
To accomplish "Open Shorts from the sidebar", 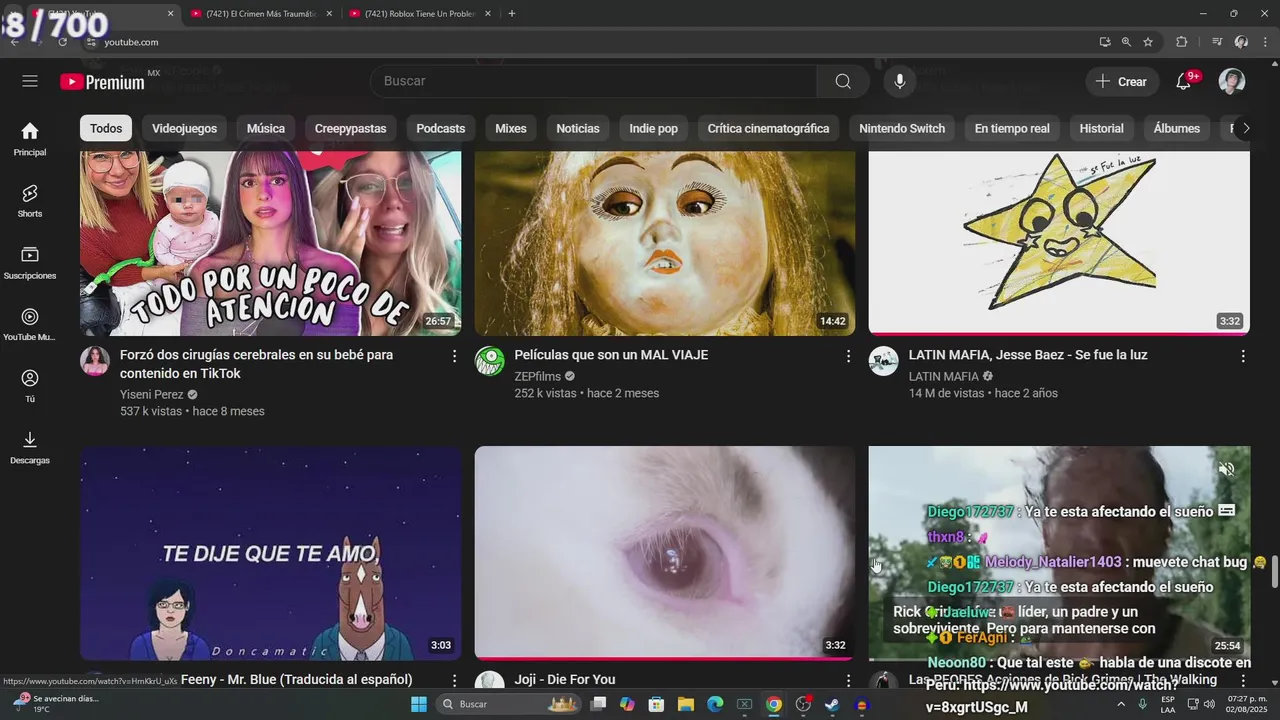I will (30, 201).
